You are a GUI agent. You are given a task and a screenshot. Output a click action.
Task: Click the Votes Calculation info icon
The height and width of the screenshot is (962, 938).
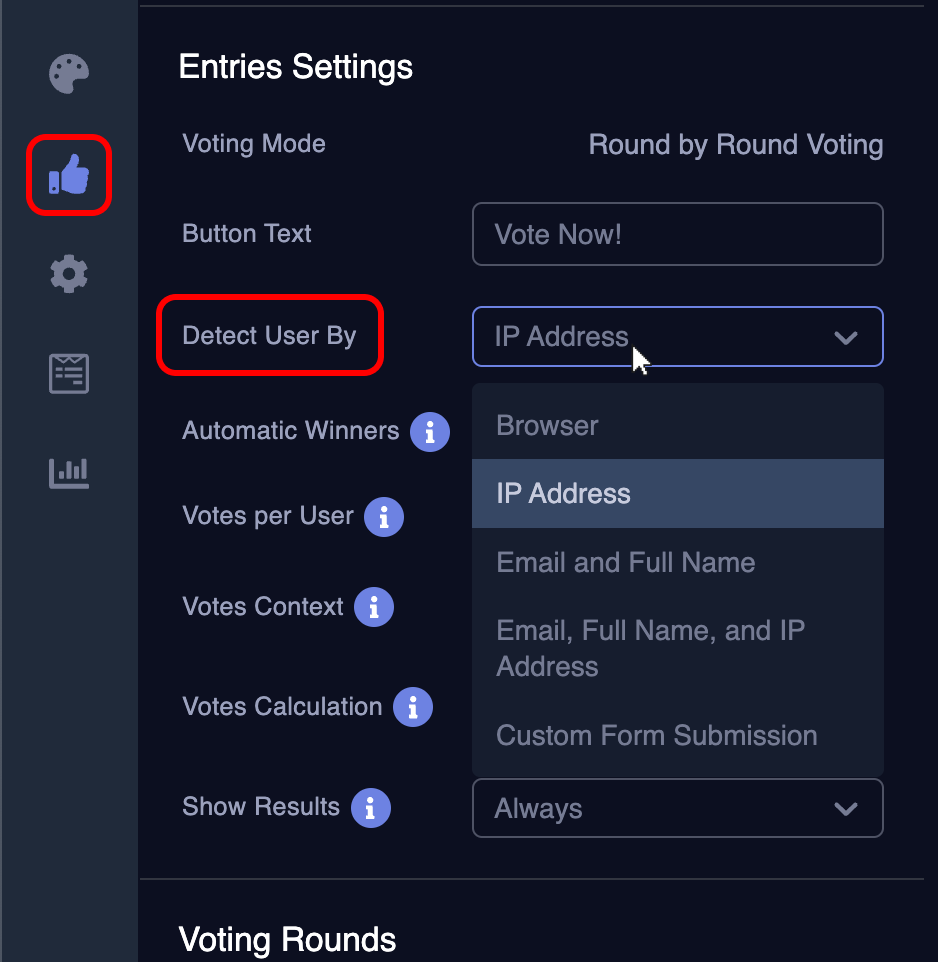tap(413, 707)
